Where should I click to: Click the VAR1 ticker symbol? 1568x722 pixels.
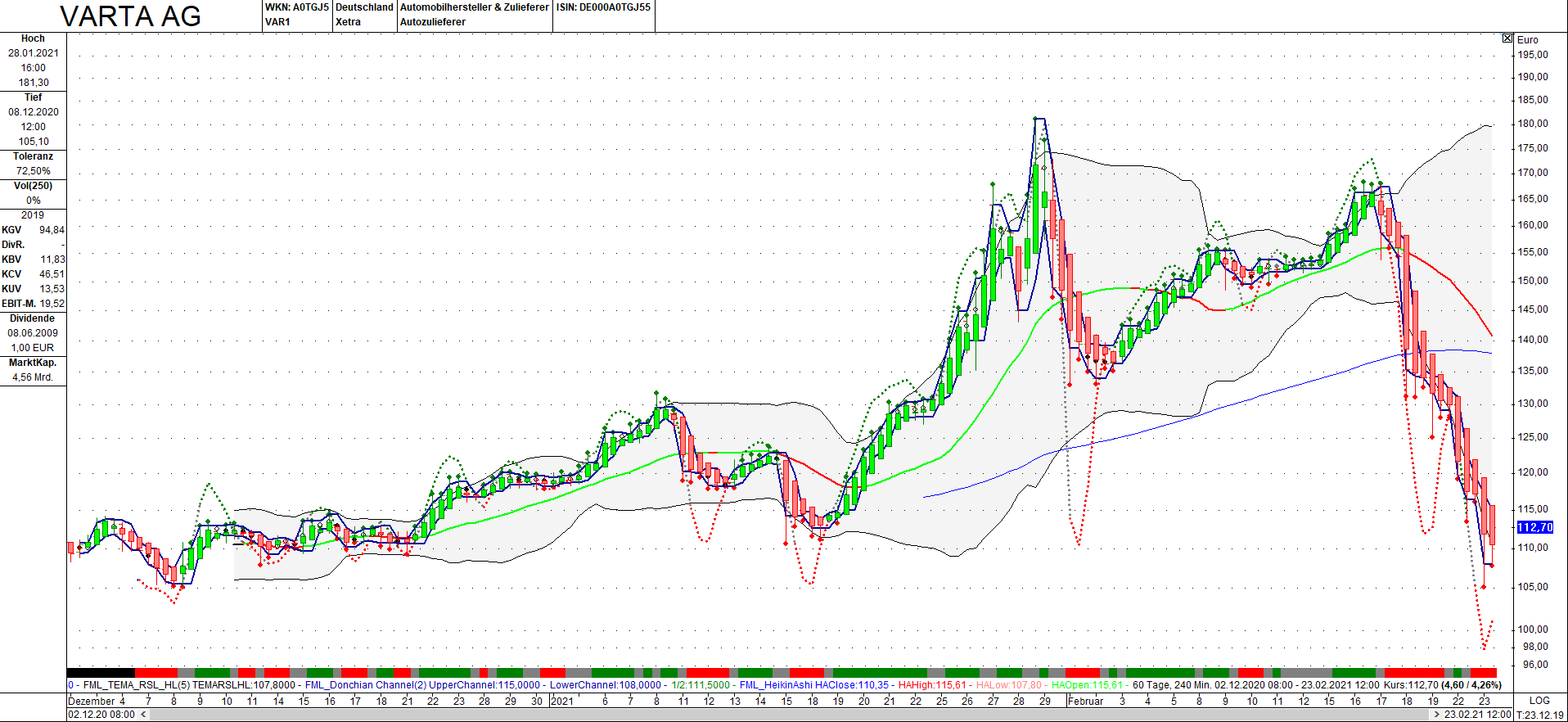click(x=278, y=22)
